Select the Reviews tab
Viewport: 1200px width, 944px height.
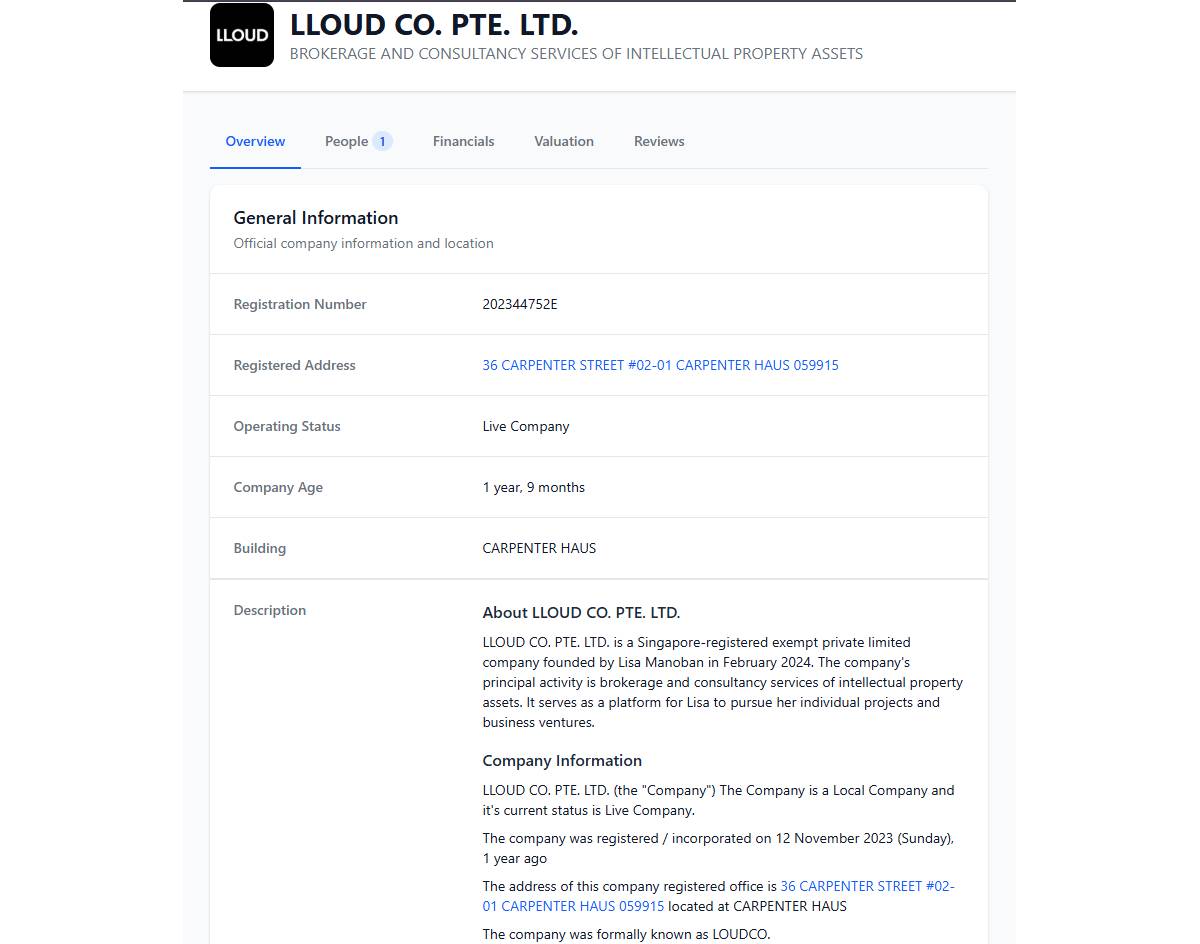click(659, 141)
